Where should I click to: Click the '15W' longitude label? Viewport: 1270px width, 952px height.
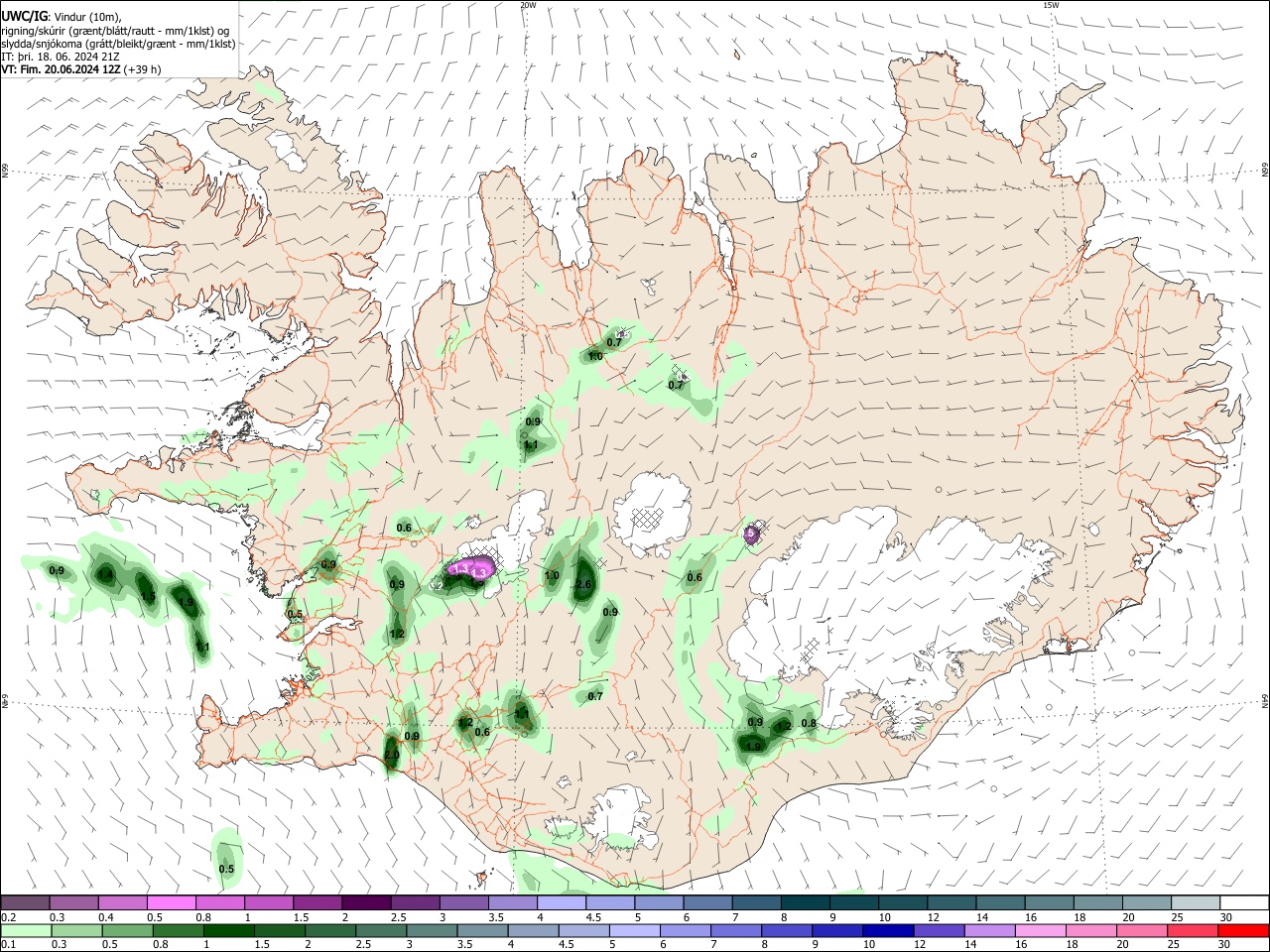[x=1051, y=5]
